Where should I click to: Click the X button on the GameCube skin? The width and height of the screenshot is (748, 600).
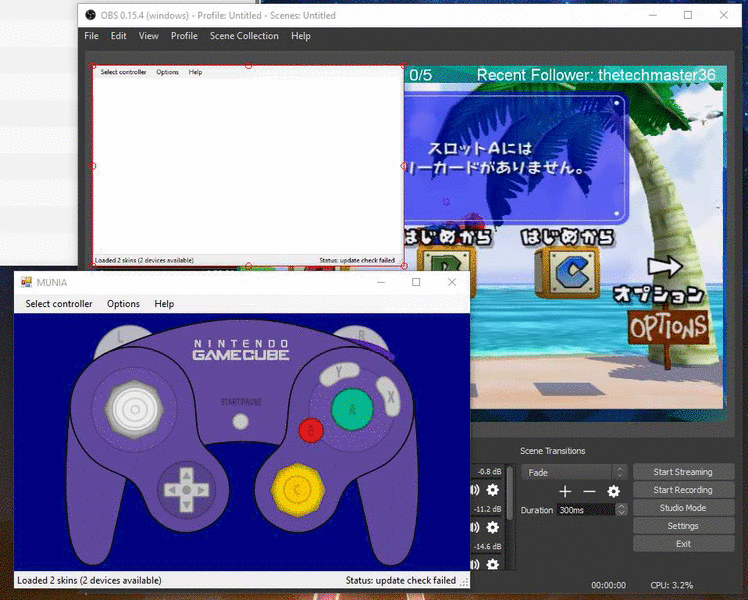click(x=389, y=396)
